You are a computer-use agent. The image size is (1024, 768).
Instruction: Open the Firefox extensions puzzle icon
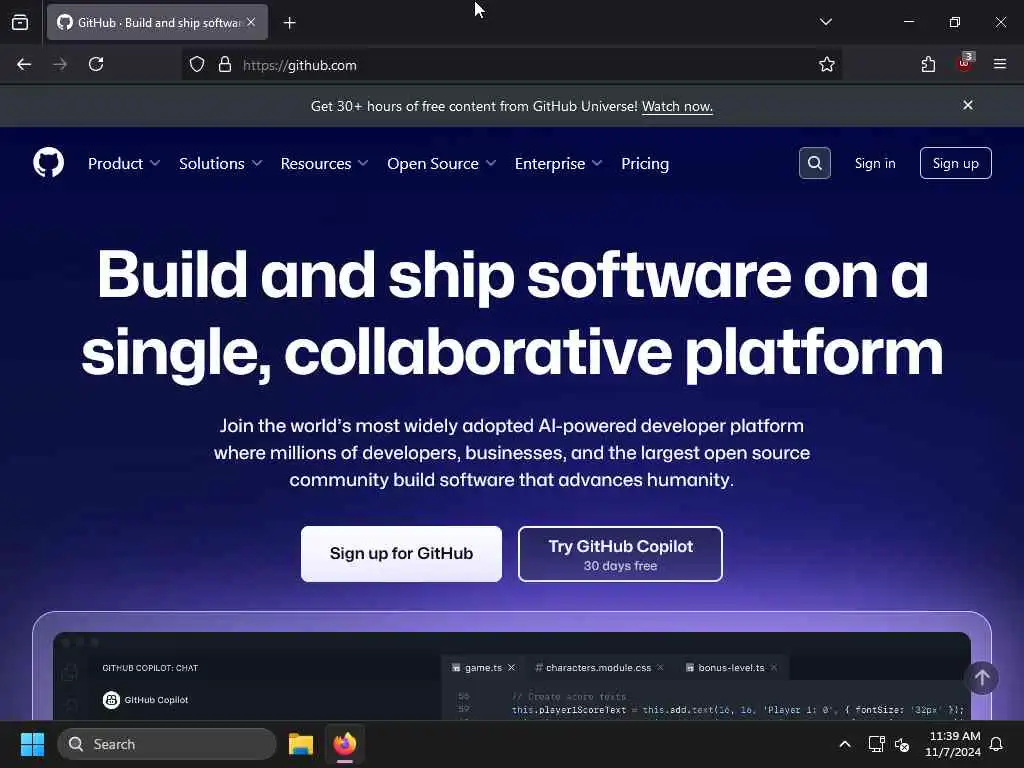[928, 65]
